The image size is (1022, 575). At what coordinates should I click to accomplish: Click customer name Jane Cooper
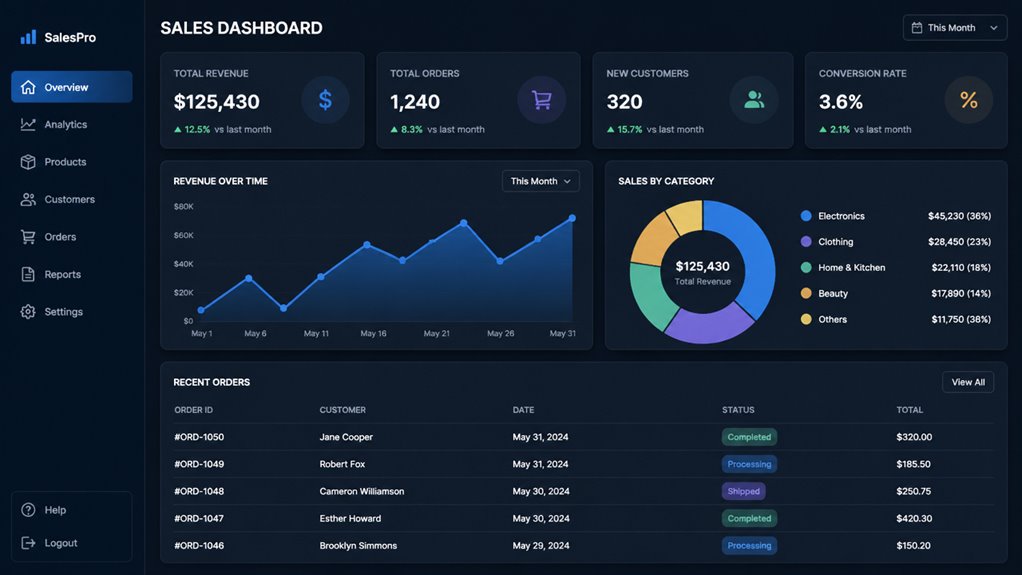click(346, 437)
